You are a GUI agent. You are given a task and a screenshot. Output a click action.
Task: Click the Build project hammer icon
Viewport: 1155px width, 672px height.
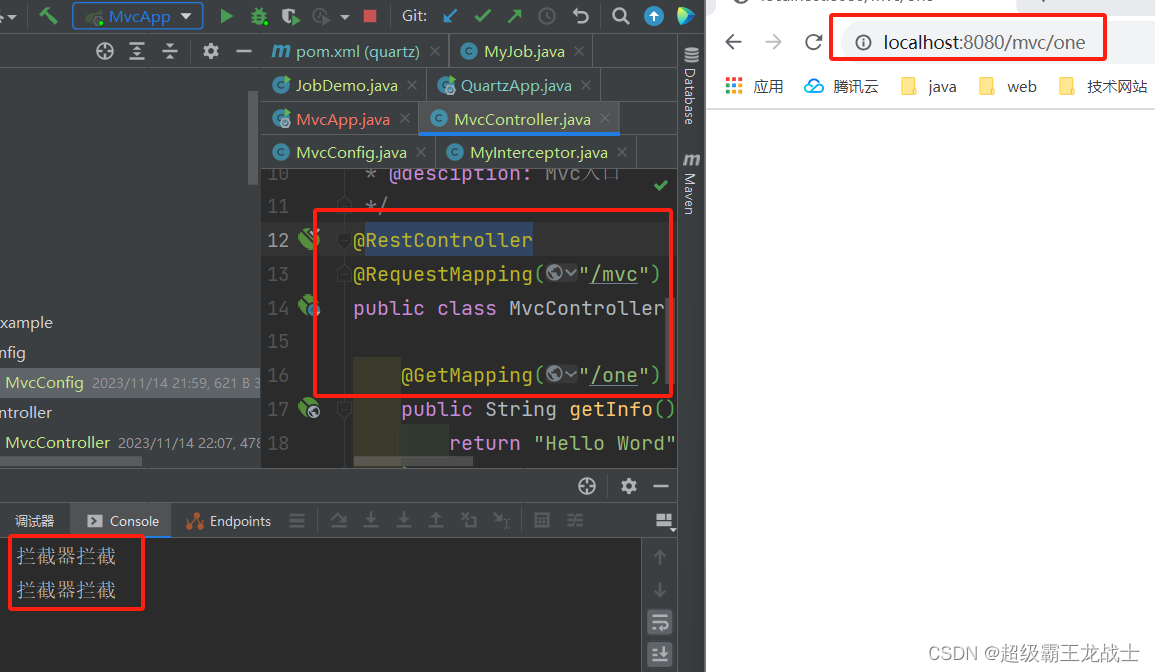click(x=48, y=15)
